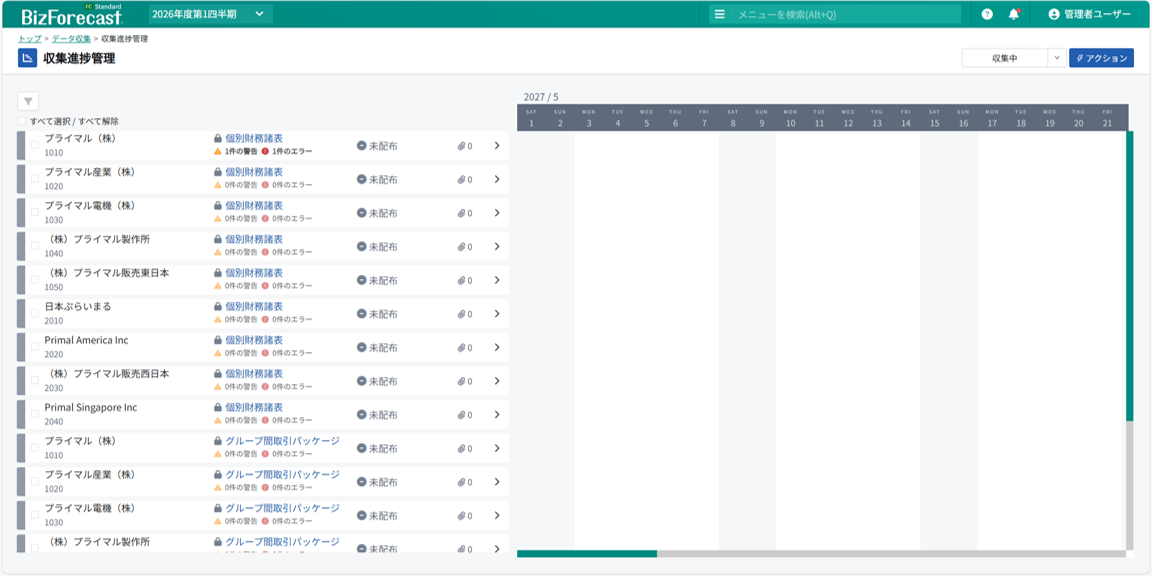1152x576 pixels.
Task: Click the horizontal scrollbar under the calendar
Action: tap(587, 553)
